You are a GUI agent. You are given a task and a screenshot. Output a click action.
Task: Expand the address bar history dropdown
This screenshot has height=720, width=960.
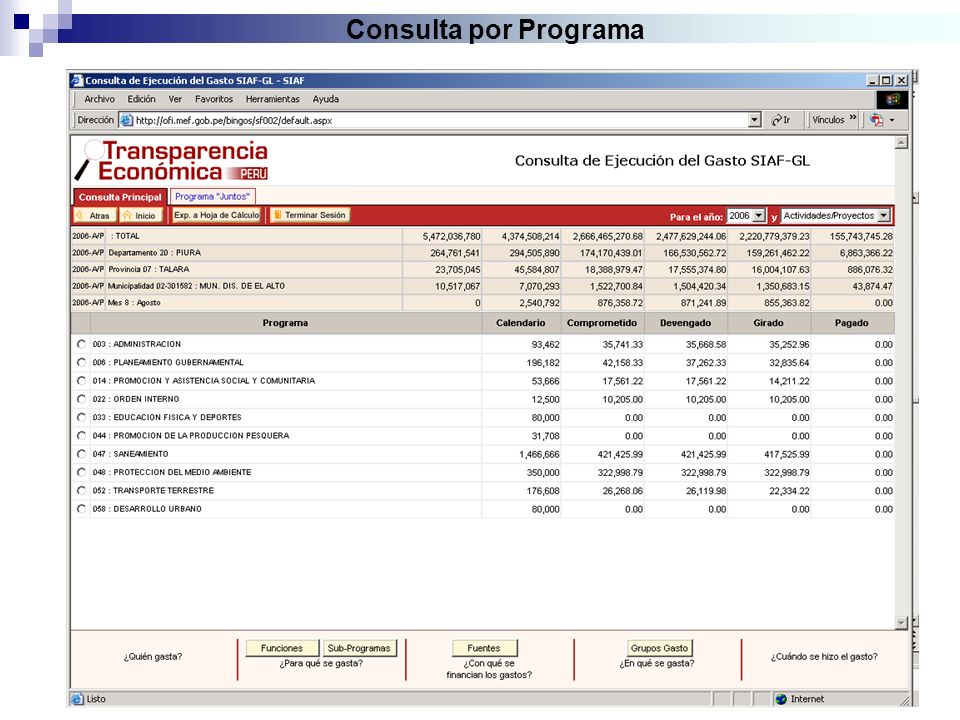click(755, 120)
